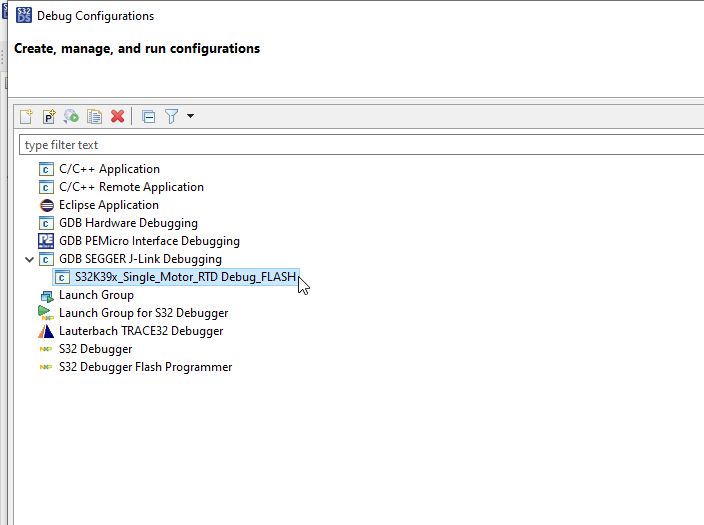Image resolution: width=704 pixels, height=525 pixels.
Task: Click the Lauterbach TRACE32 Debugger icon
Action: click(x=46, y=331)
